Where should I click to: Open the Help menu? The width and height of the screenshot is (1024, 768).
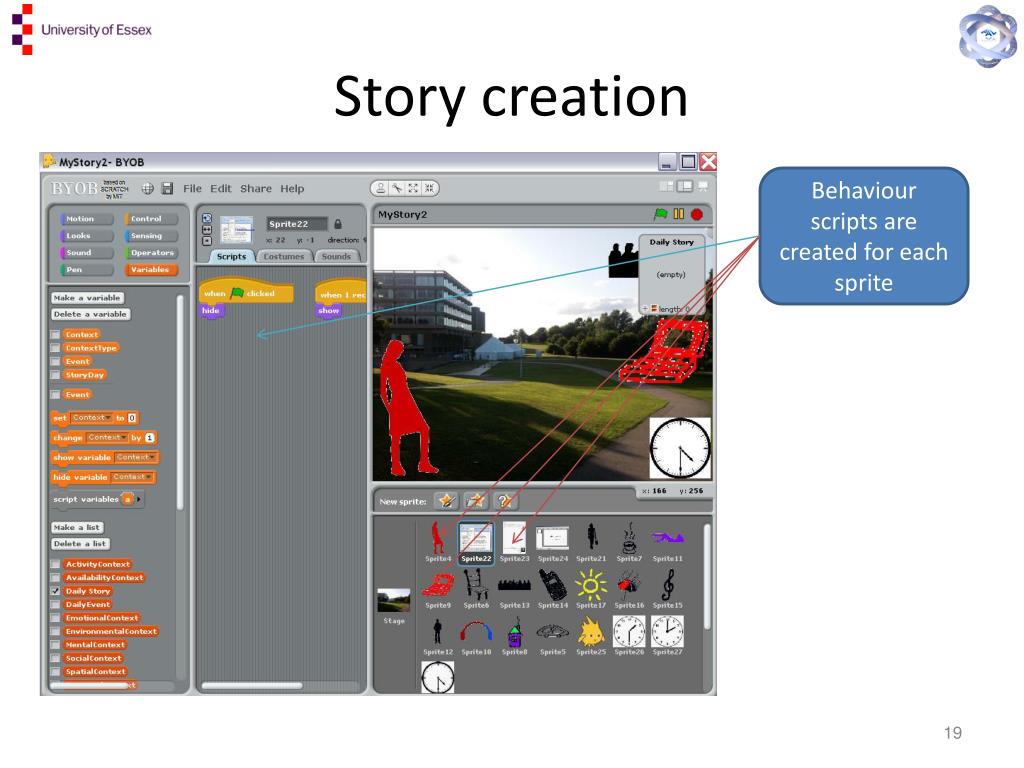coord(292,189)
